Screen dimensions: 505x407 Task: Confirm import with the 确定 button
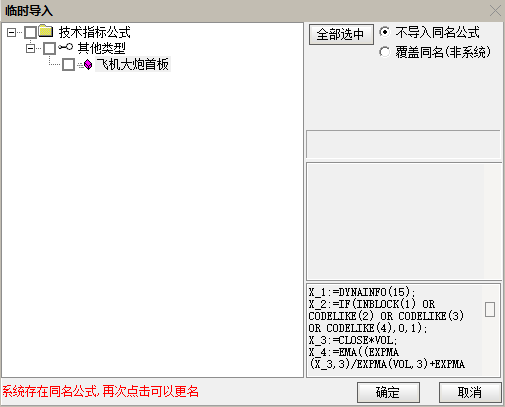[388, 392]
